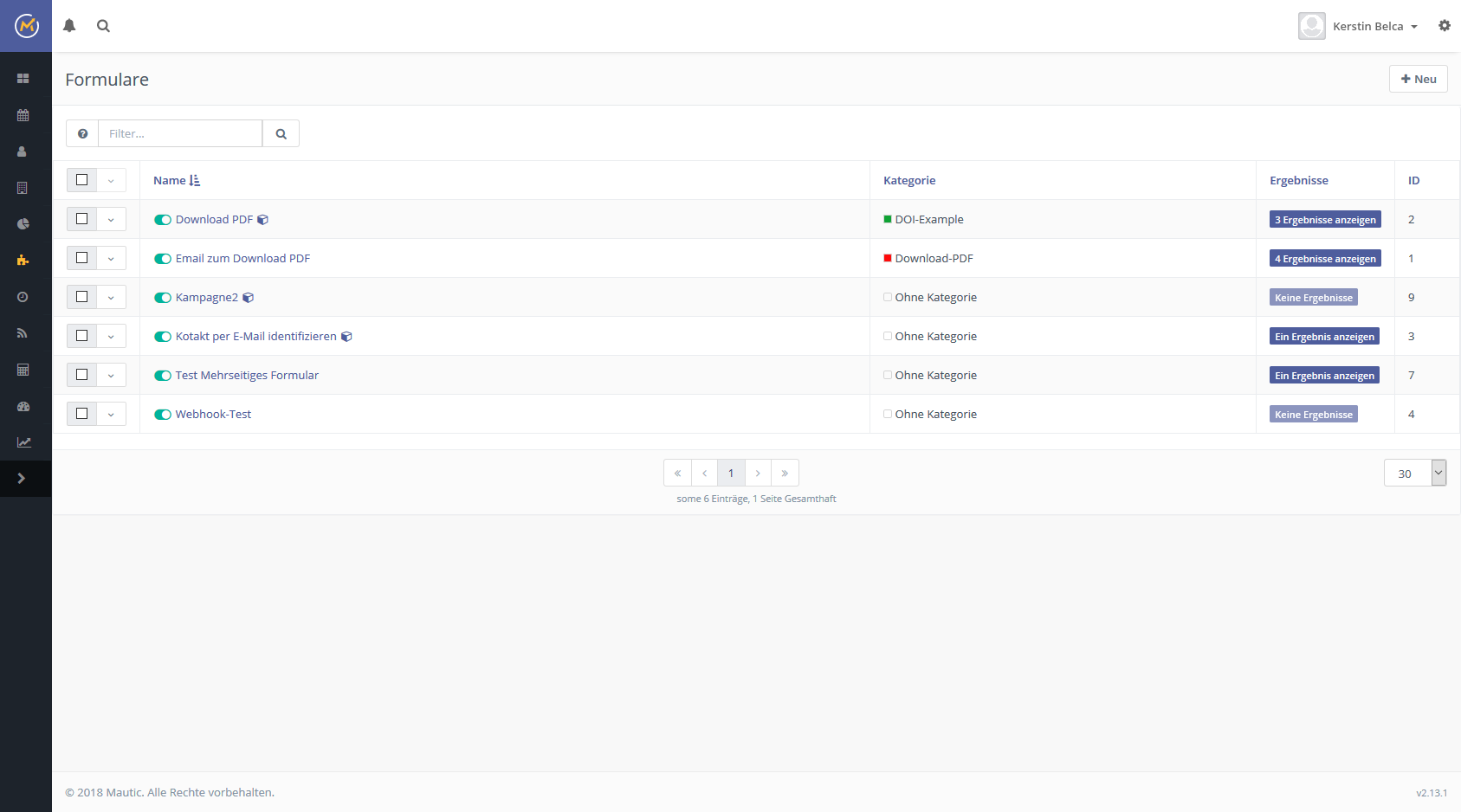Open Calendar icon in sidebar
The image size is (1461, 812).
point(23,115)
